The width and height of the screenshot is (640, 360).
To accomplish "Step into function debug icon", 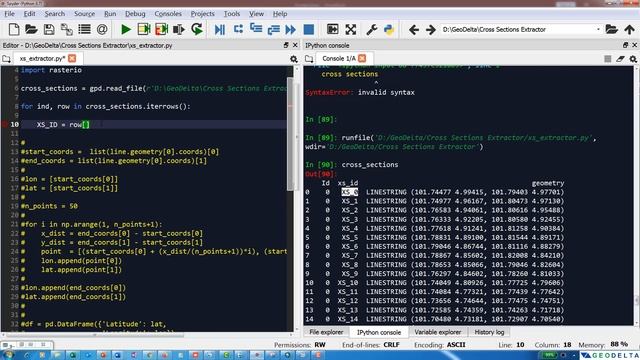I will coord(256,29).
